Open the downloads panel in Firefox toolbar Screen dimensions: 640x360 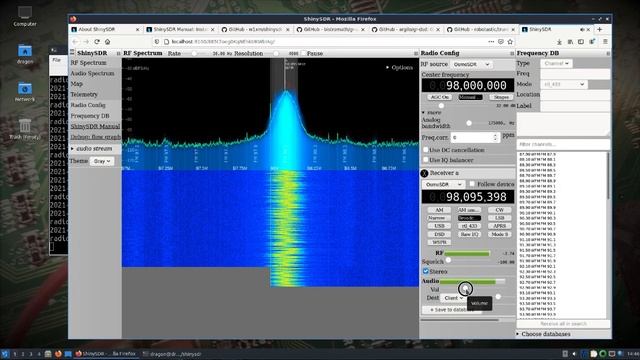559,42
